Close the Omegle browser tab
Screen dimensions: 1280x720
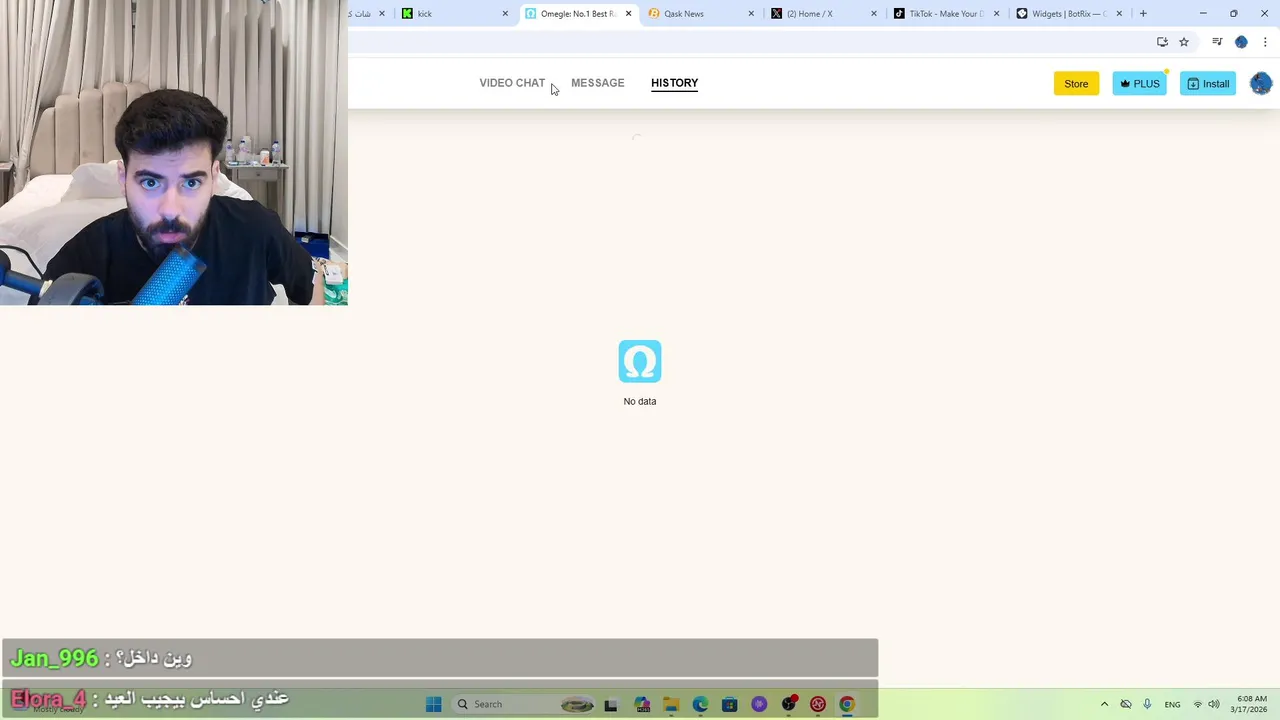click(x=628, y=14)
